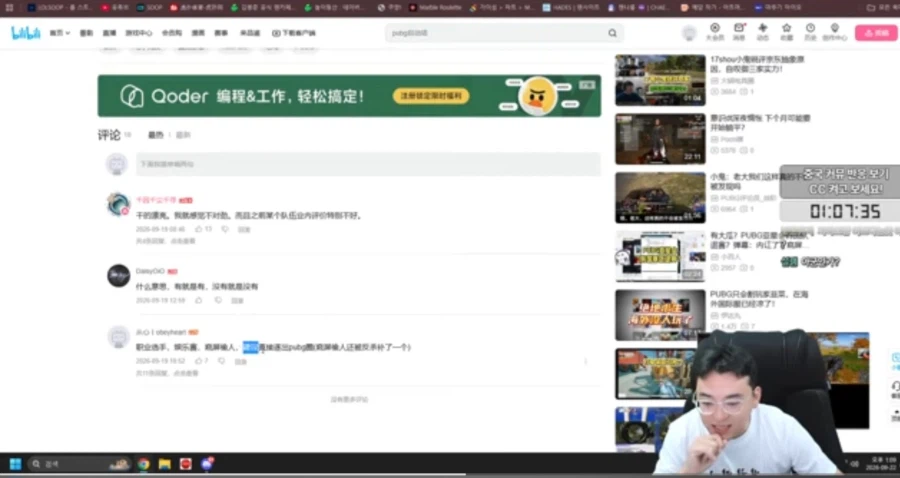Image resolution: width=900 pixels, height=478 pixels.
Task: Open 漫画 in the top navigation
Action: [198, 33]
